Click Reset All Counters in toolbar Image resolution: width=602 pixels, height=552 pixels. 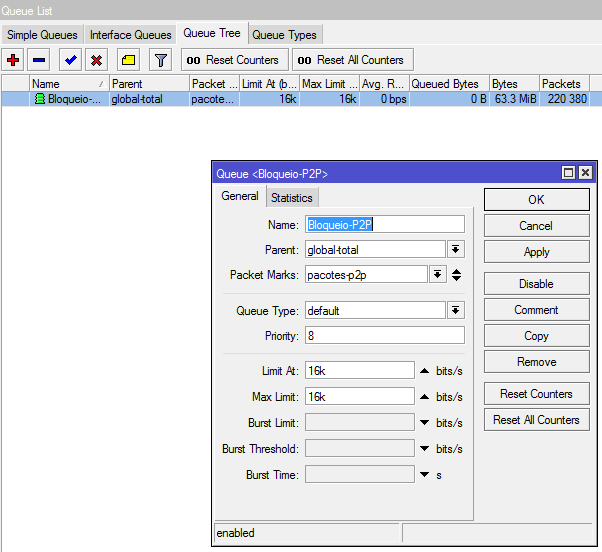351,60
